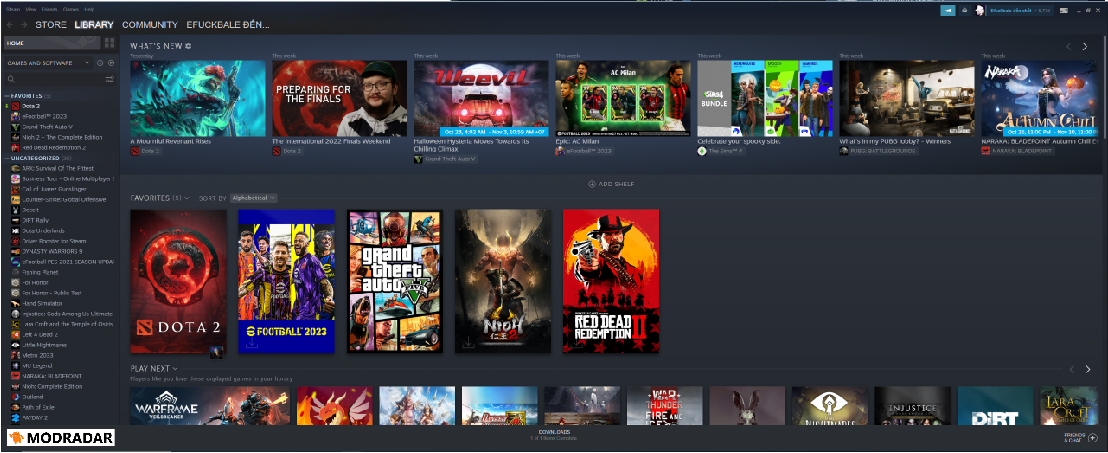Click the ready-to-play filter icon in sidebar
This screenshot has width=1108, height=453.
[111, 63]
